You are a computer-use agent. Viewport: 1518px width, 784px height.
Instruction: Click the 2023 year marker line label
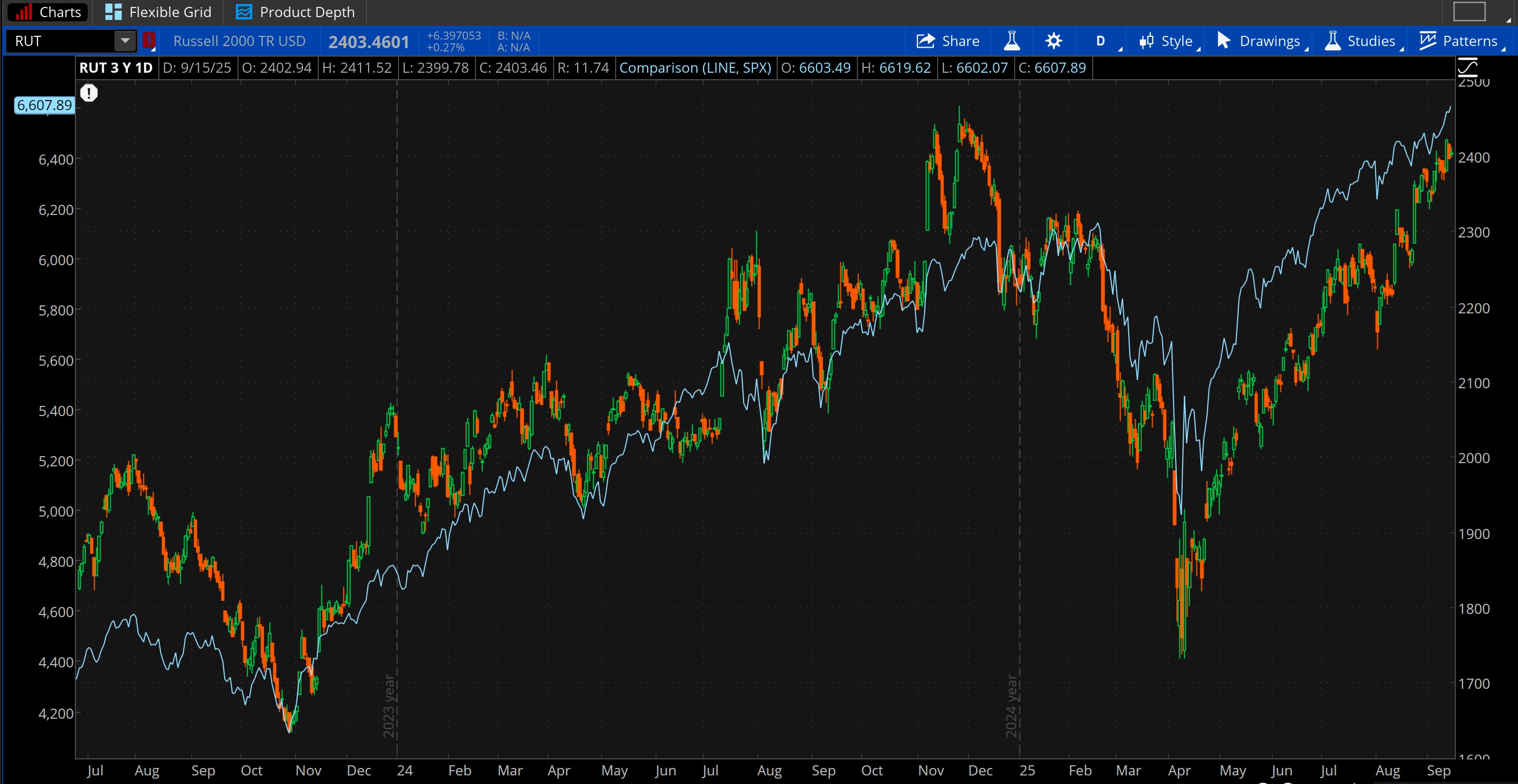coord(389,706)
